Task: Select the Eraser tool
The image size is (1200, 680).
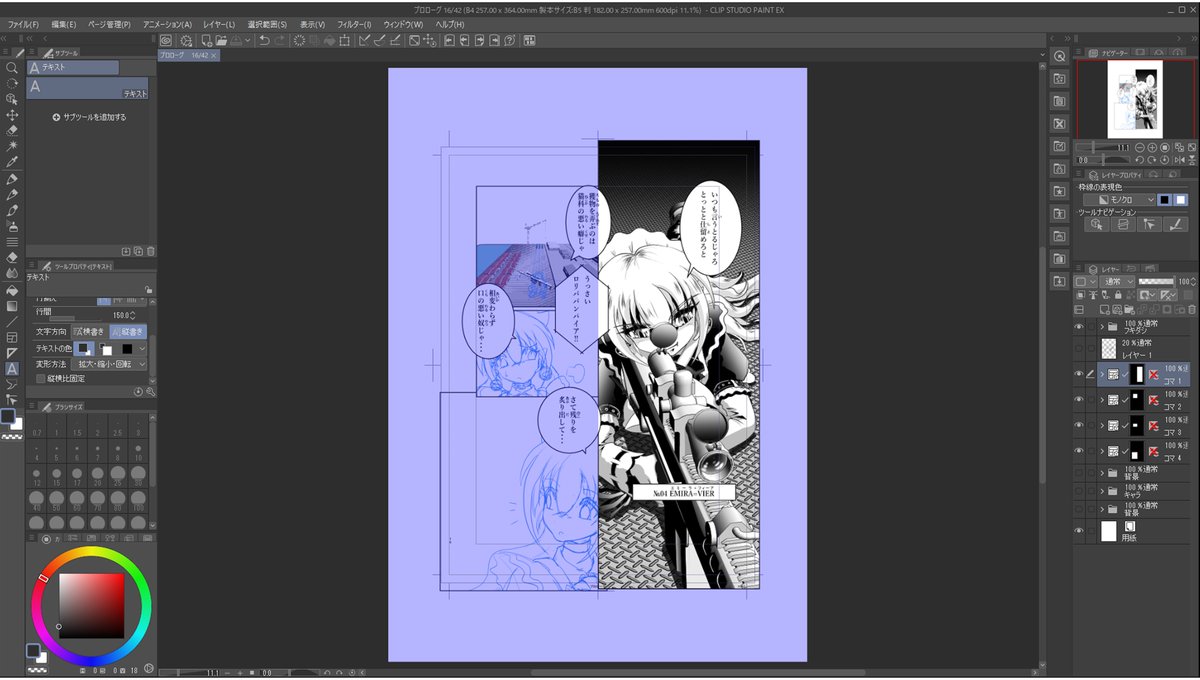Action: (x=12, y=257)
